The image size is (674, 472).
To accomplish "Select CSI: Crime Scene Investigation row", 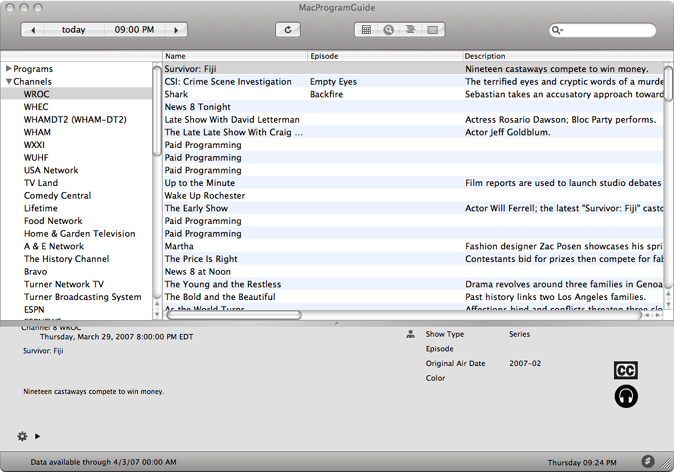I will [x=413, y=82].
